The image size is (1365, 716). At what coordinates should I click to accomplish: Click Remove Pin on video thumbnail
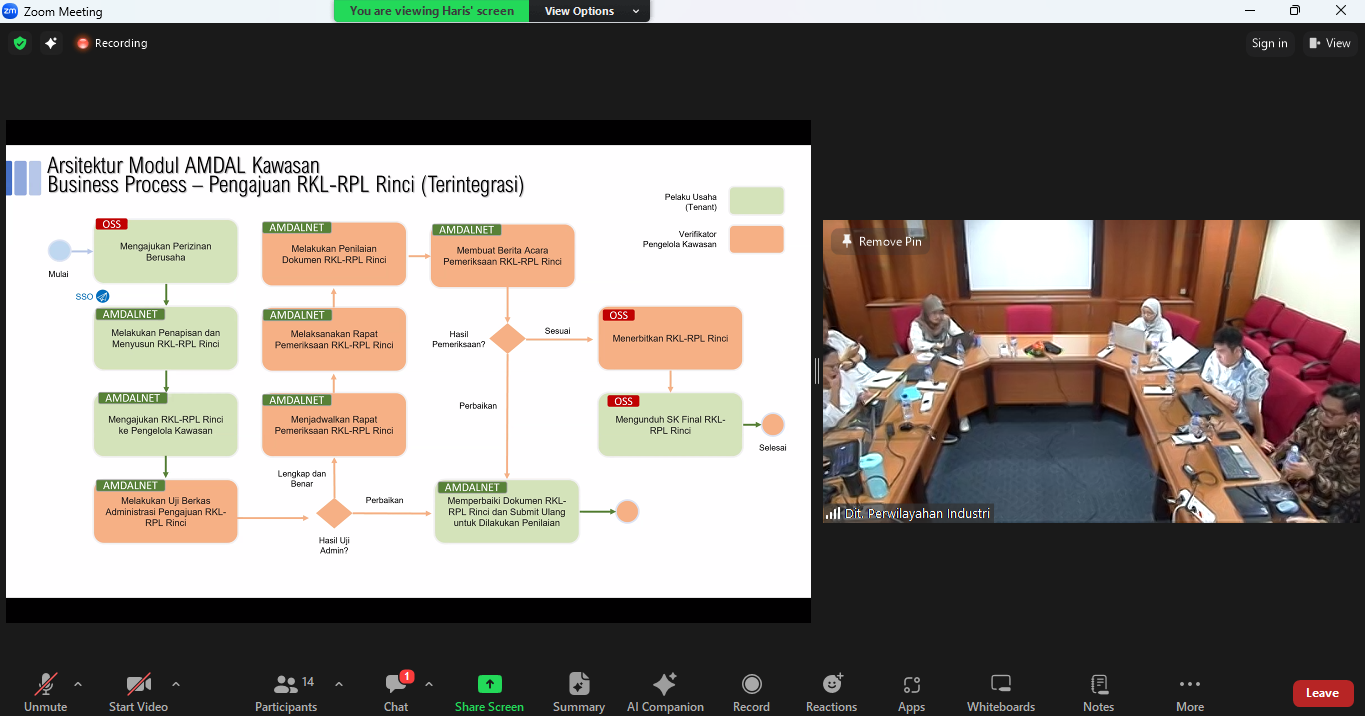tap(881, 242)
